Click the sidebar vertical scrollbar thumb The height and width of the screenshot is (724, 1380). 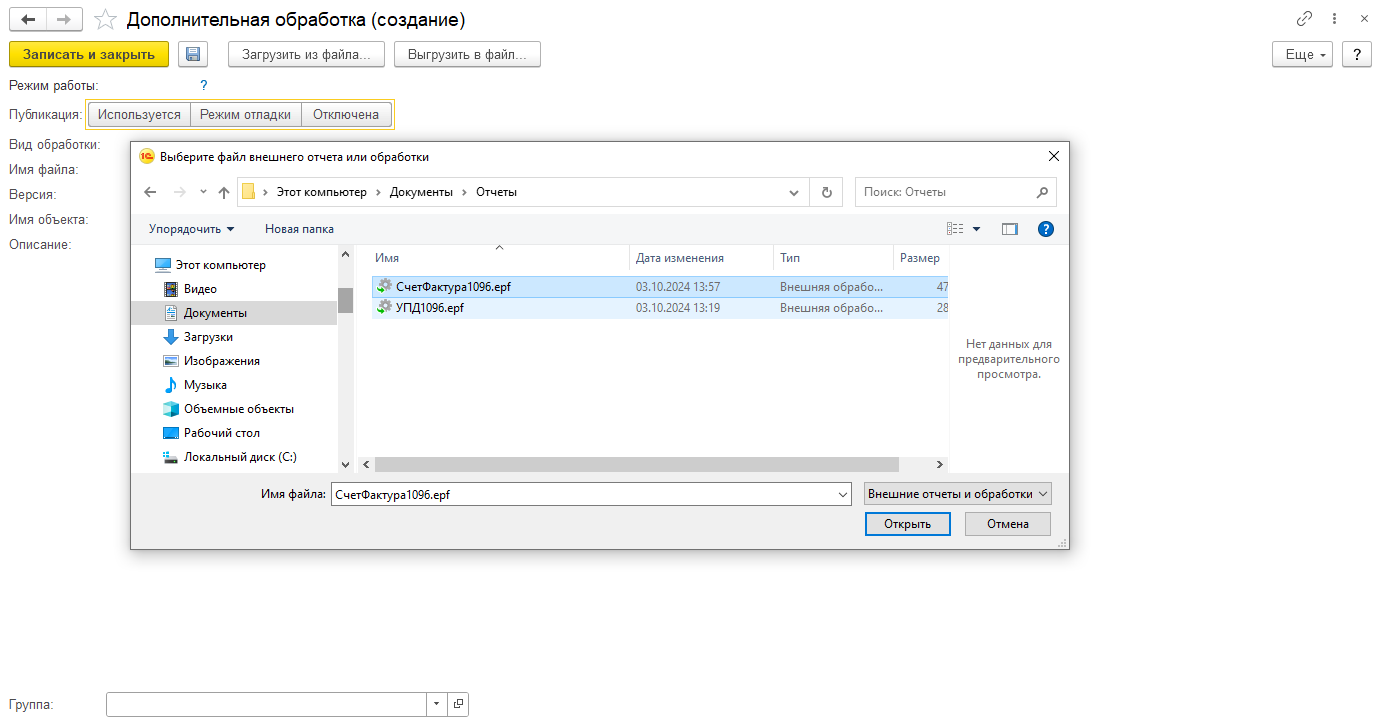pos(345,300)
